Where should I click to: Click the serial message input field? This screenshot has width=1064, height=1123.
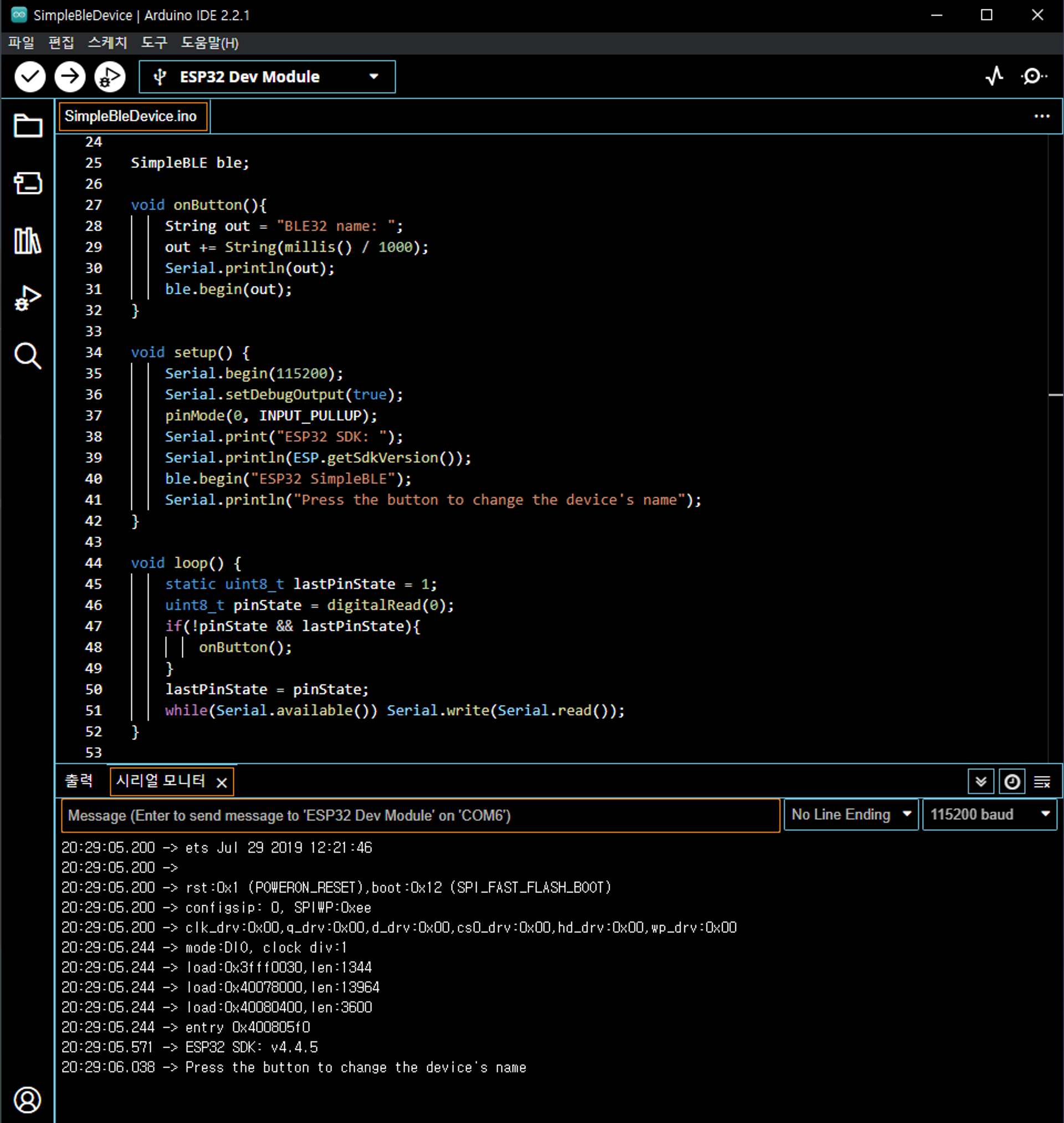click(420, 815)
